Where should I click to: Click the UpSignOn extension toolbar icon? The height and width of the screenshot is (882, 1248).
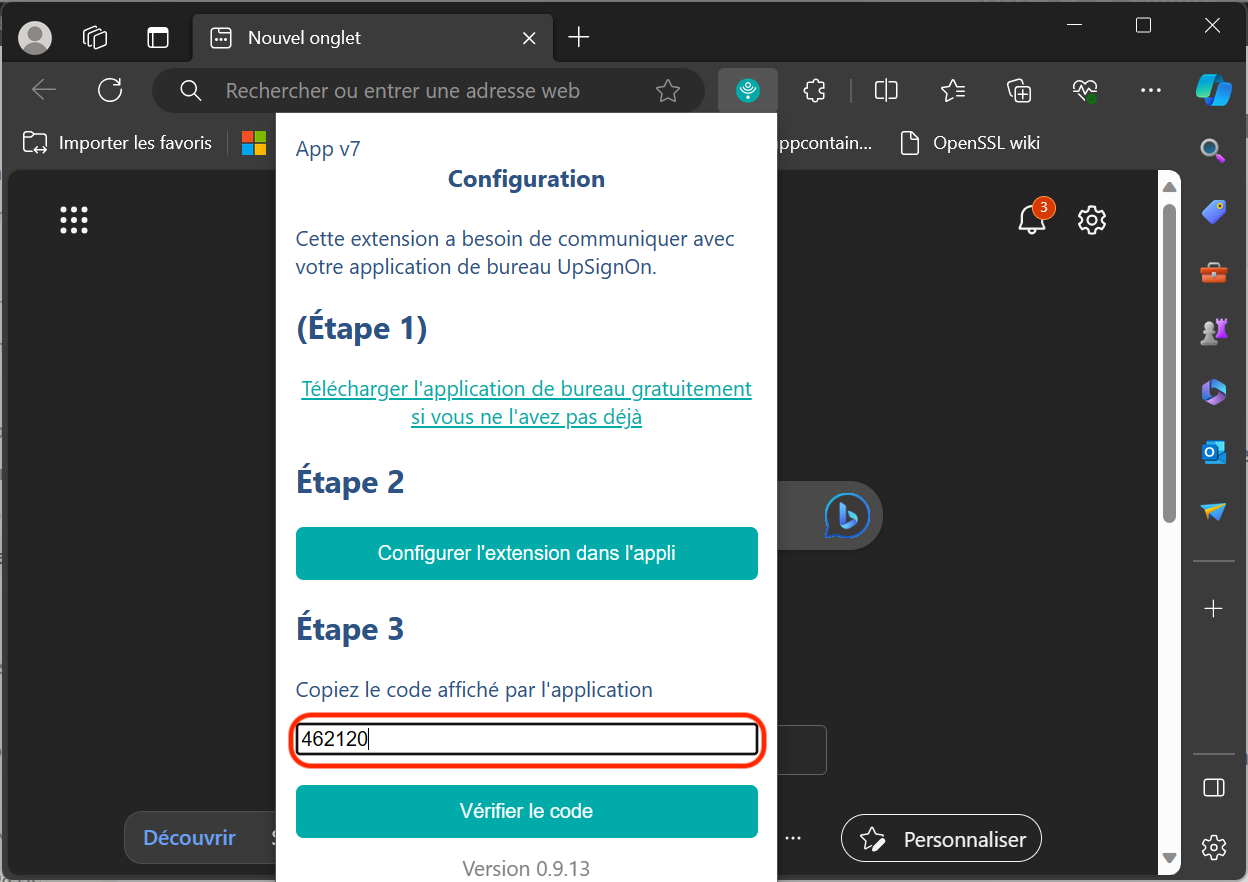tap(747, 91)
